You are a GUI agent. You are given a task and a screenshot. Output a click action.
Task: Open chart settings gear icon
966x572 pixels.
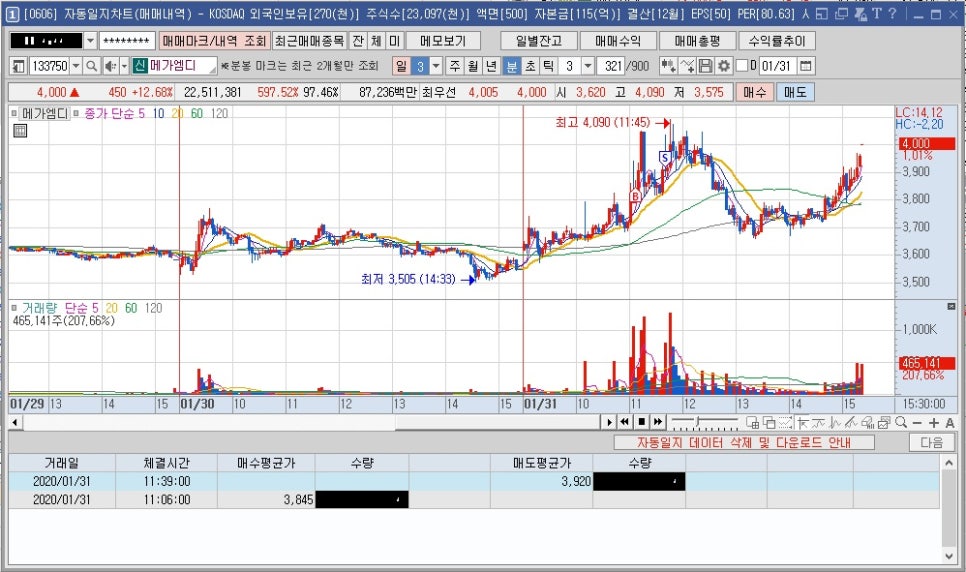click(723, 65)
